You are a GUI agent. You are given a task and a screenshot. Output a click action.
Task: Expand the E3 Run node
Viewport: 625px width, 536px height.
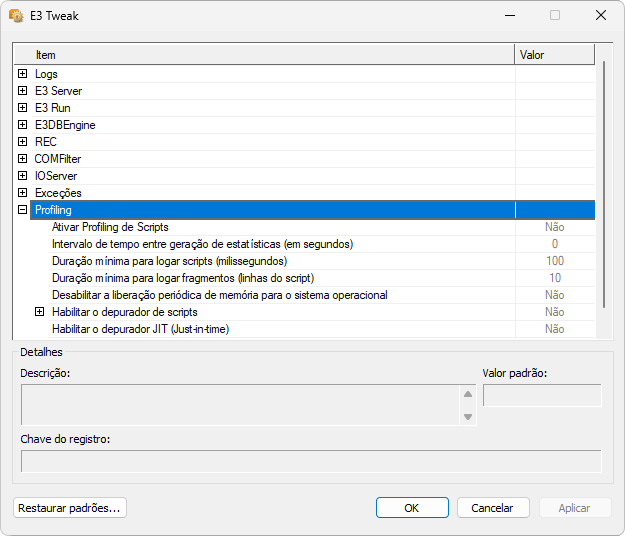click(22, 108)
